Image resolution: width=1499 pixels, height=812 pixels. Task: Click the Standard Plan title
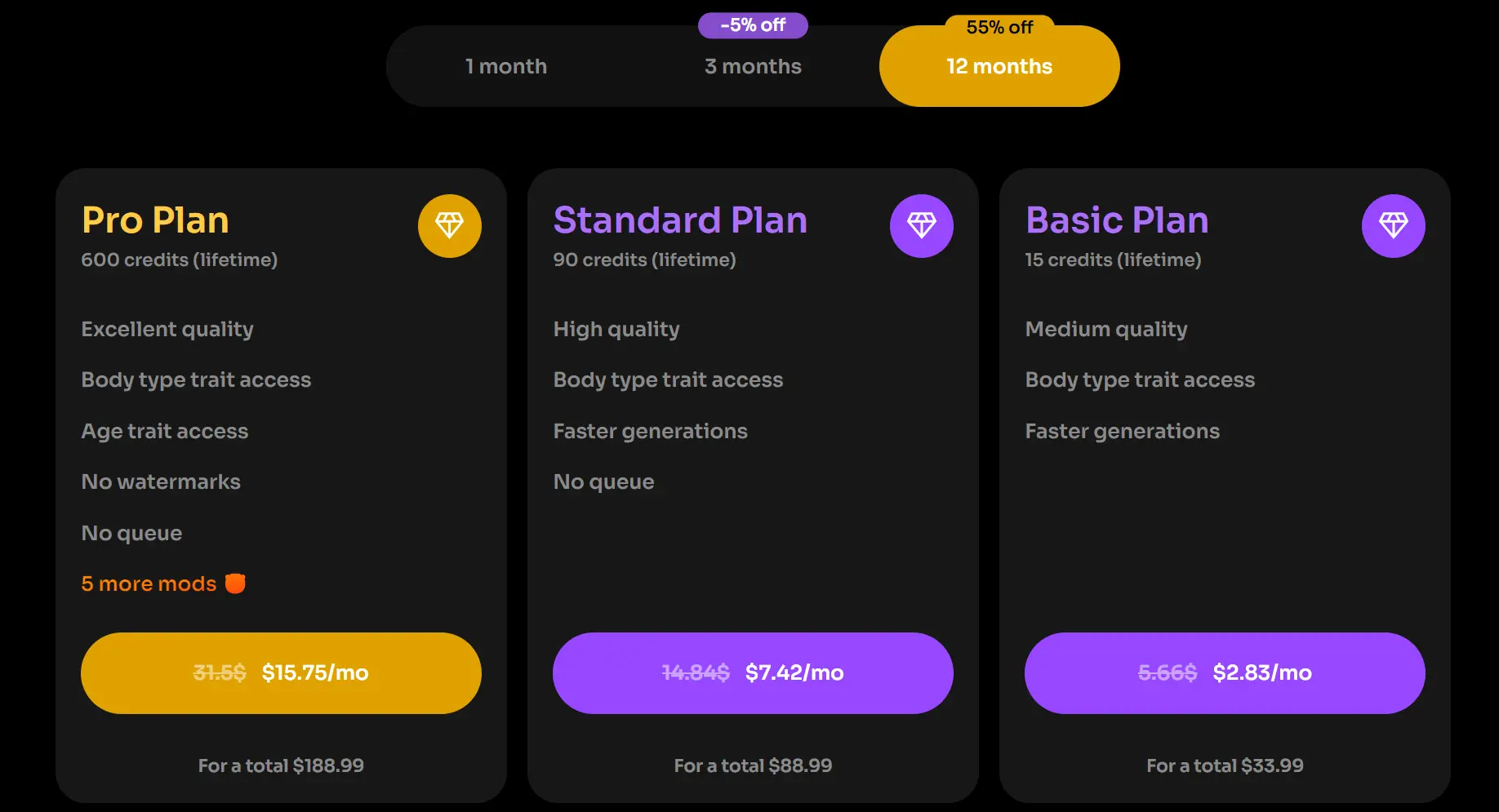[680, 220]
